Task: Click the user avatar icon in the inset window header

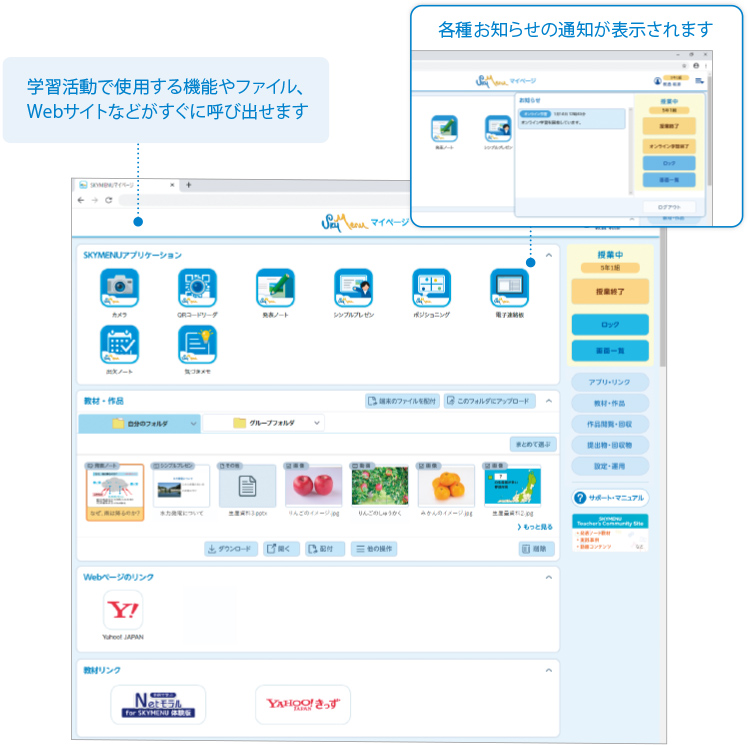Action: coord(658,81)
